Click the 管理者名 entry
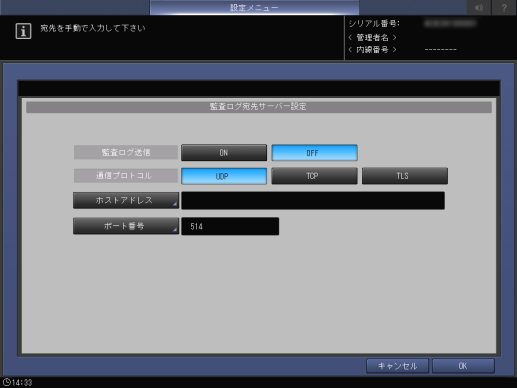 [x=372, y=37]
